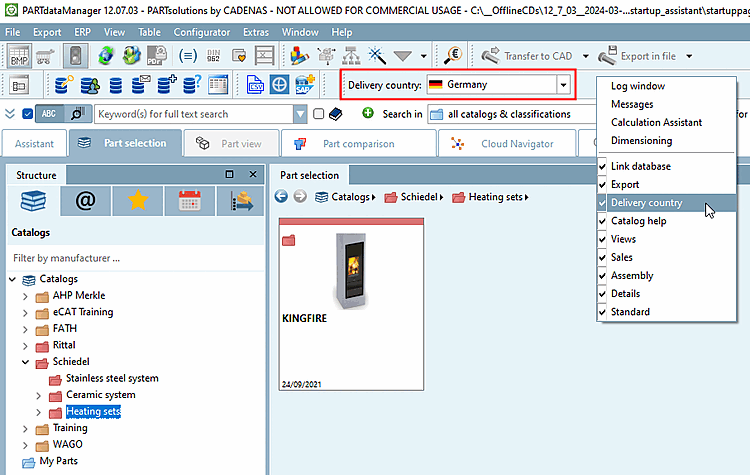This screenshot has width=750, height=475.
Task: Click the SAP with plus icon
Action: click(x=305, y=85)
